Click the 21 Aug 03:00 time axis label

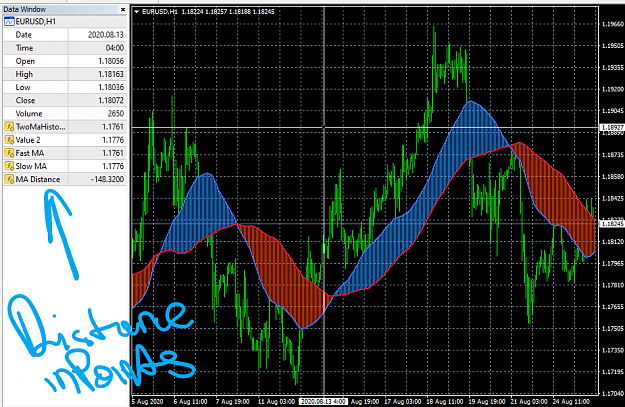tap(529, 401)
